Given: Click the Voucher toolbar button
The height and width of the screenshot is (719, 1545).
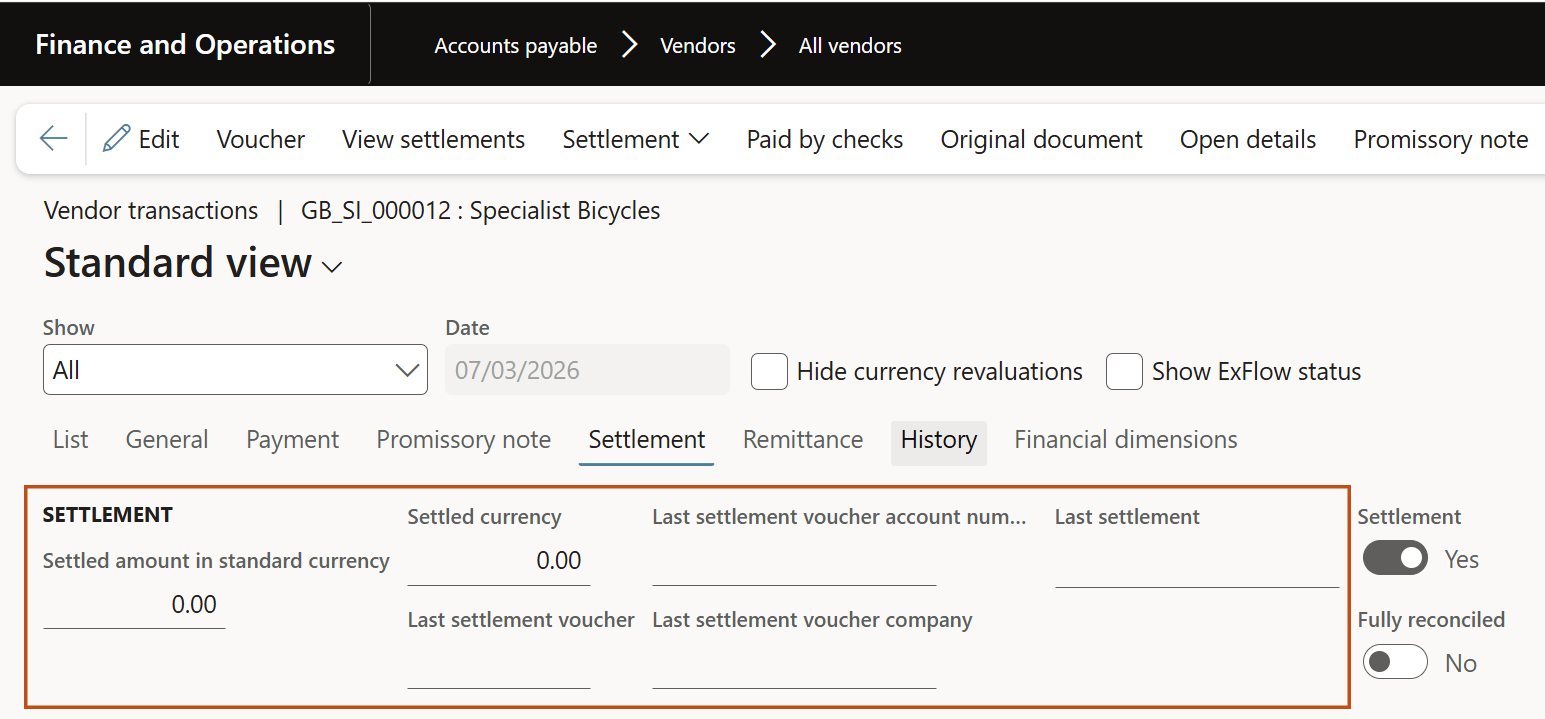Looking at the screenshot, I should click(x=261, y=139).
